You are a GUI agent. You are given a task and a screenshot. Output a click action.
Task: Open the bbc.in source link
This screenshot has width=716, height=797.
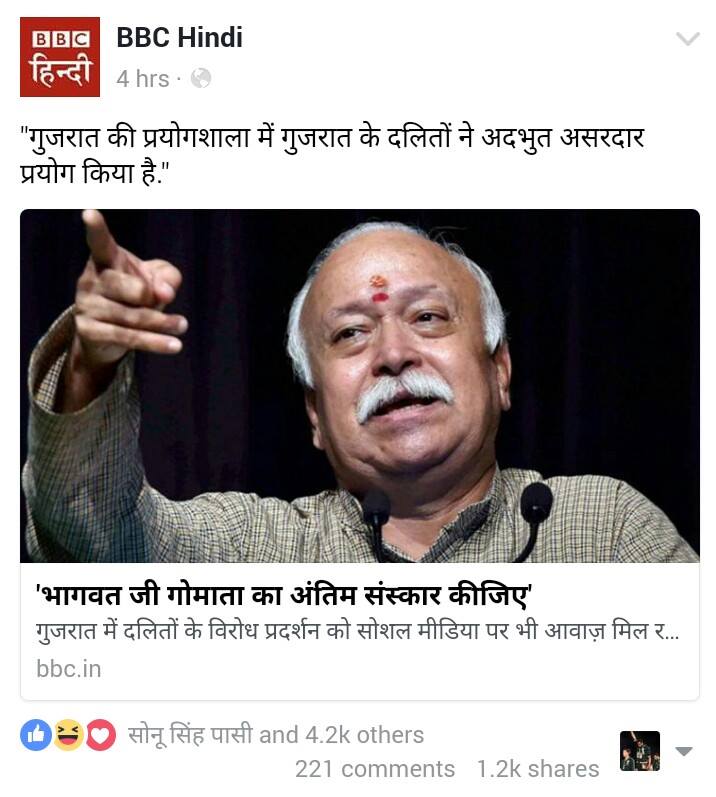click(69, 669)
